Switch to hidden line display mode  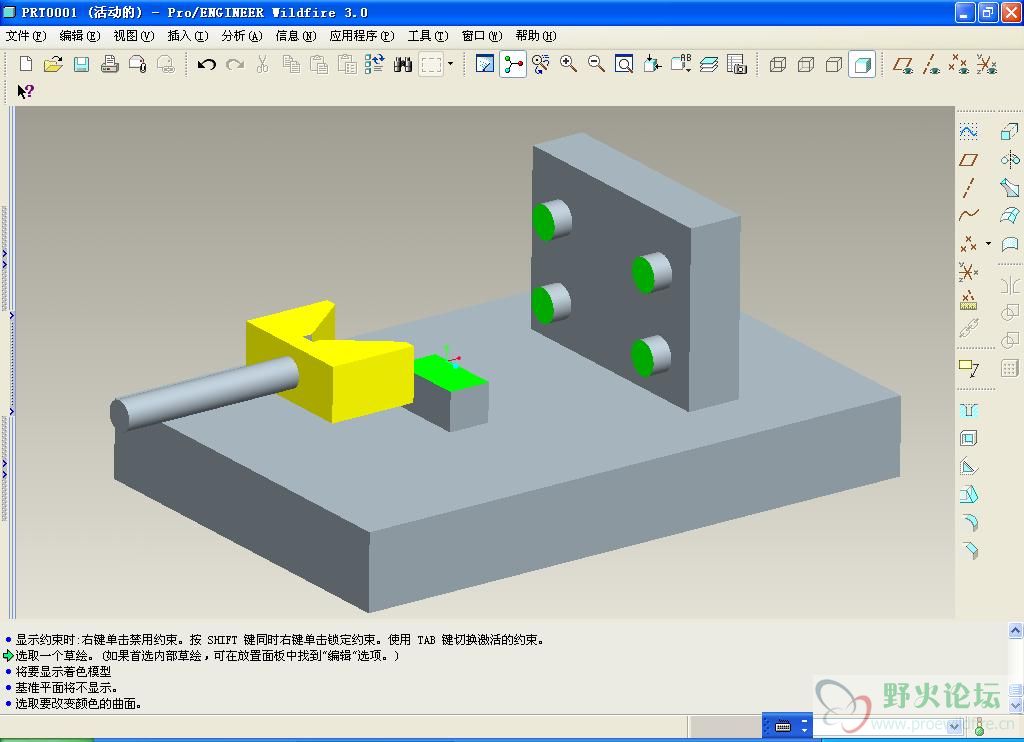point(806,64)
